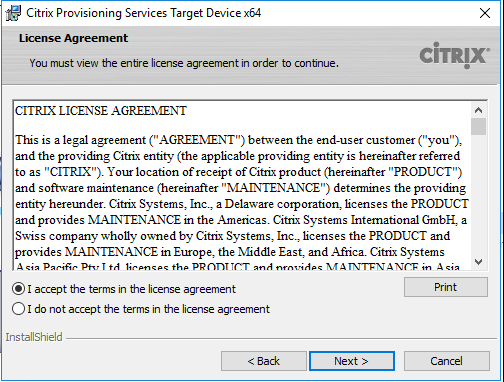Click the empty scrollbar track below the thumb
This screenshot has width=504, height=382.
pos(478,195)
